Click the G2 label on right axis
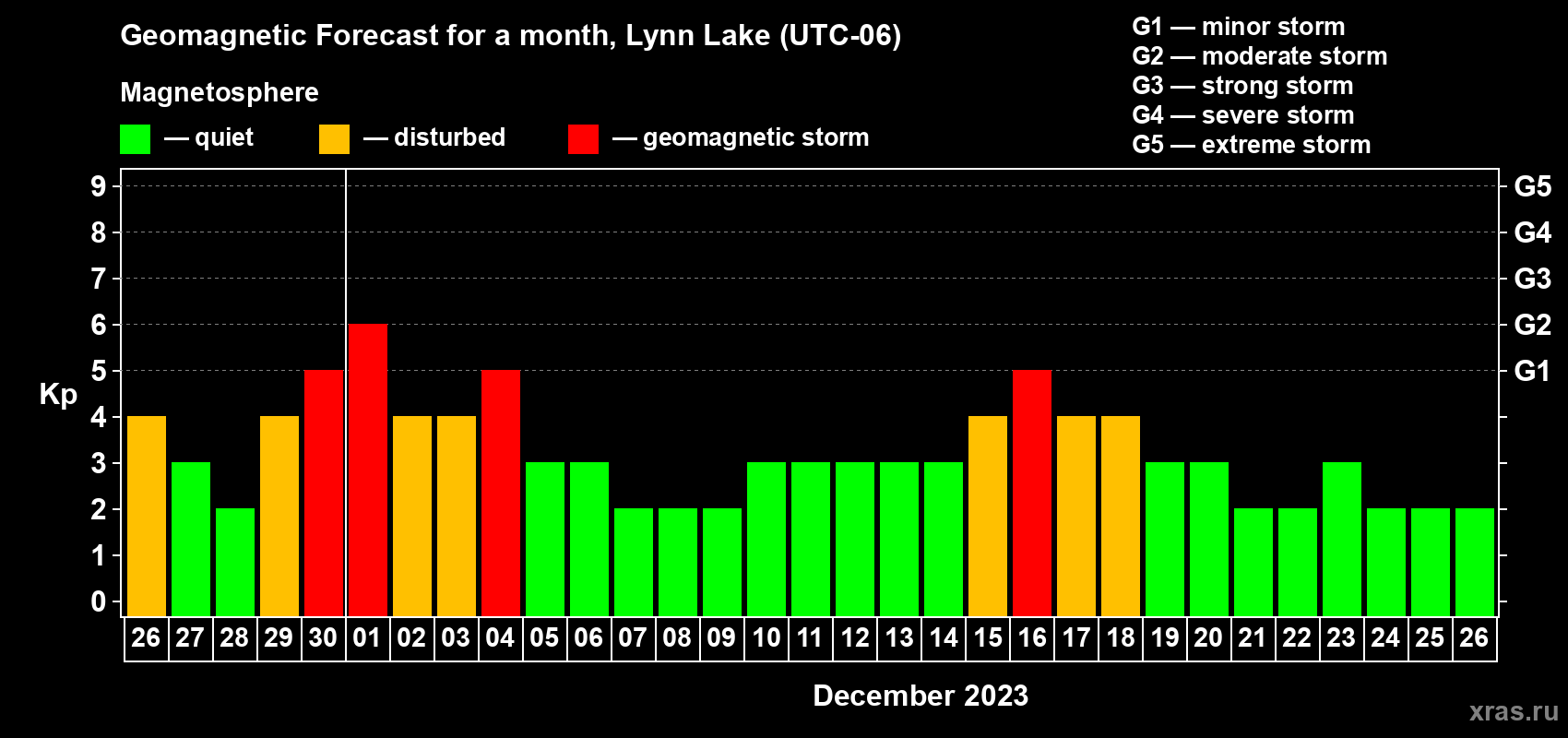The image size is (1568, 738). click(x=1533, y=325)
